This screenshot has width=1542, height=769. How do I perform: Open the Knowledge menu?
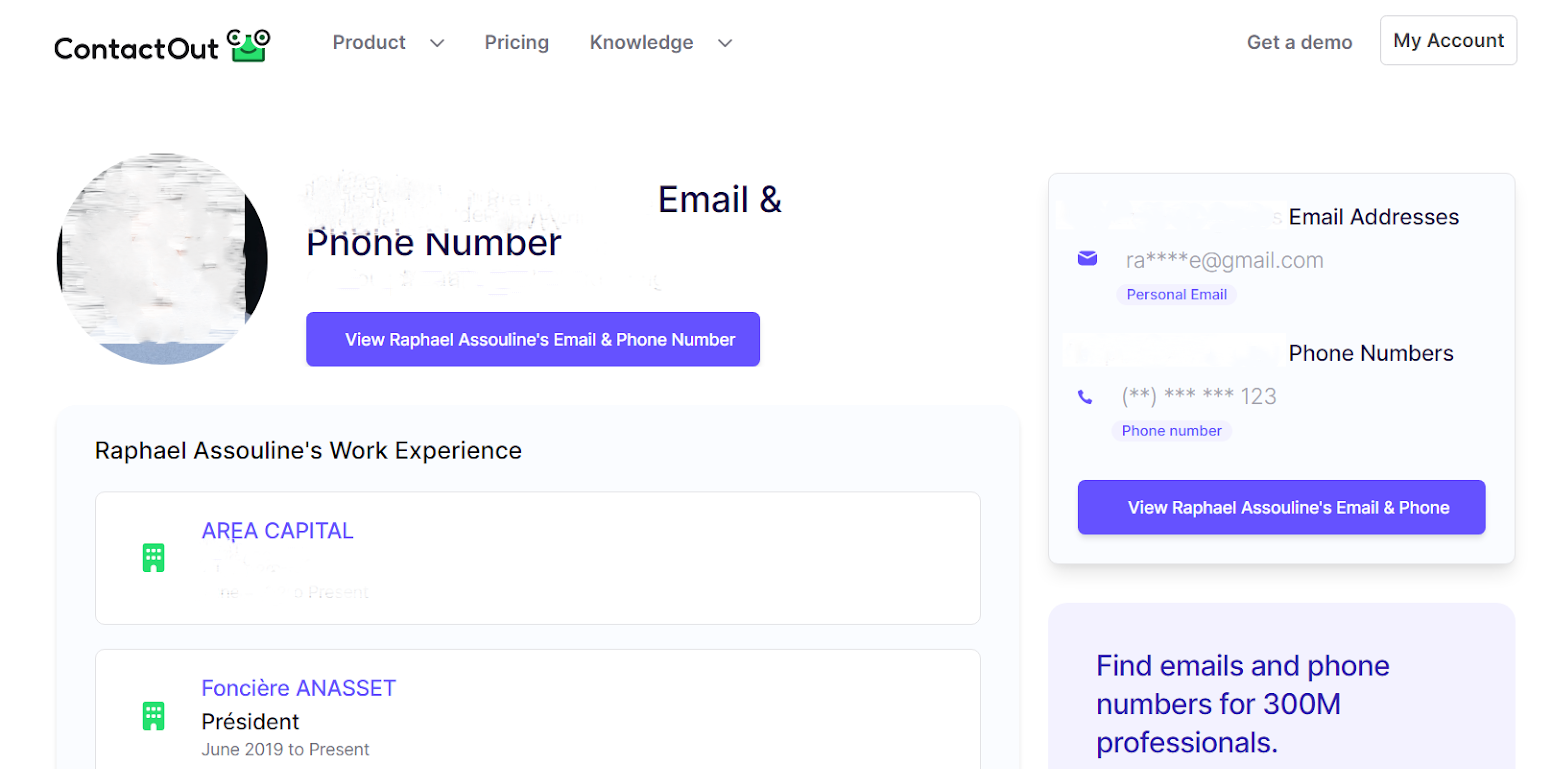(x=641, y=42)
